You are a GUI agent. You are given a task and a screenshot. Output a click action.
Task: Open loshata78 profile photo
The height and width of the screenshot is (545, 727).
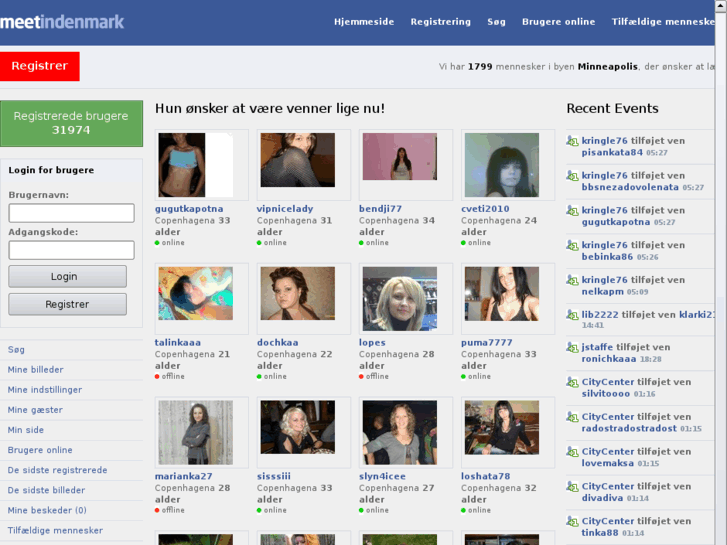click(502, 427)
